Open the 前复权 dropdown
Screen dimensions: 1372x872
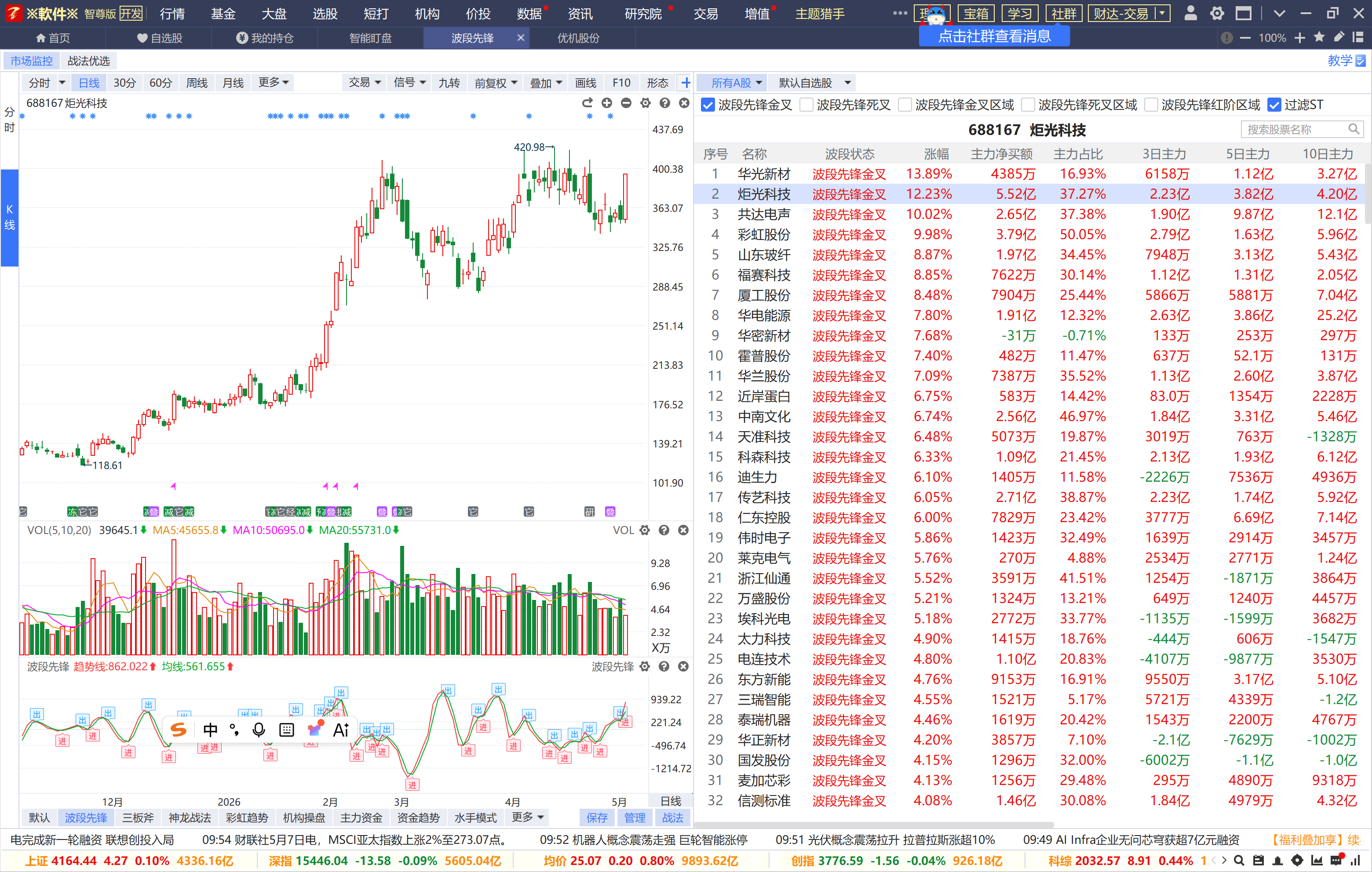click(496, 83)
